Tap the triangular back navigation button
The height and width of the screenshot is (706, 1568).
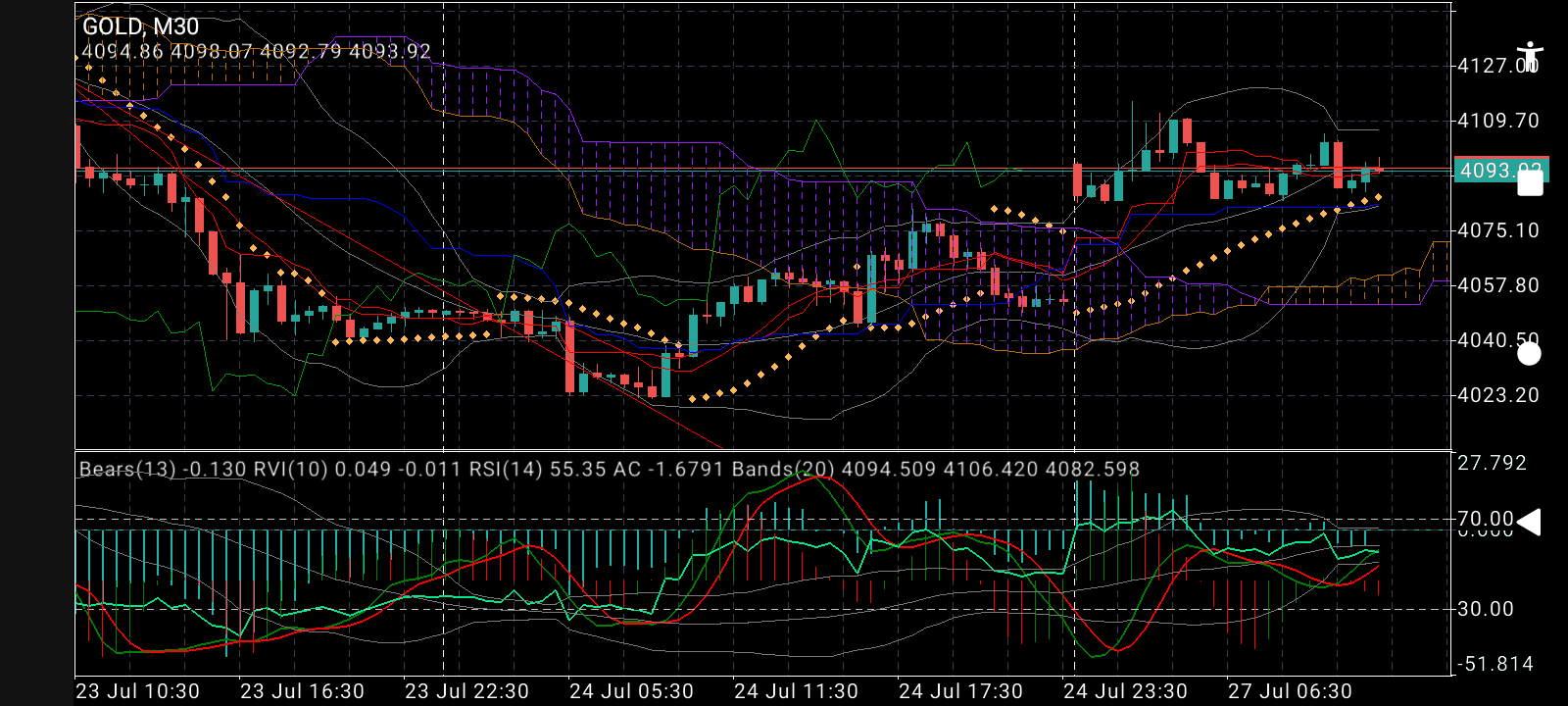tap(1528, 523)
